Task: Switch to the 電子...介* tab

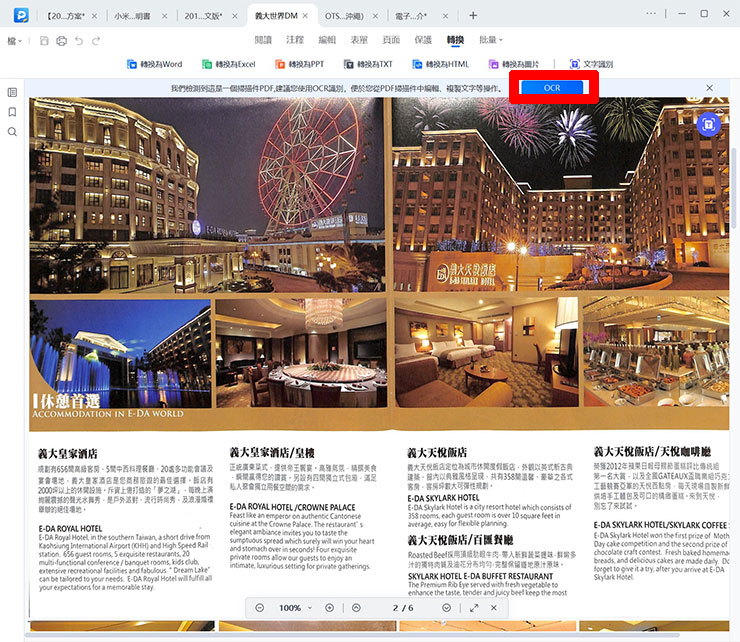Action: tap(411, 16)
